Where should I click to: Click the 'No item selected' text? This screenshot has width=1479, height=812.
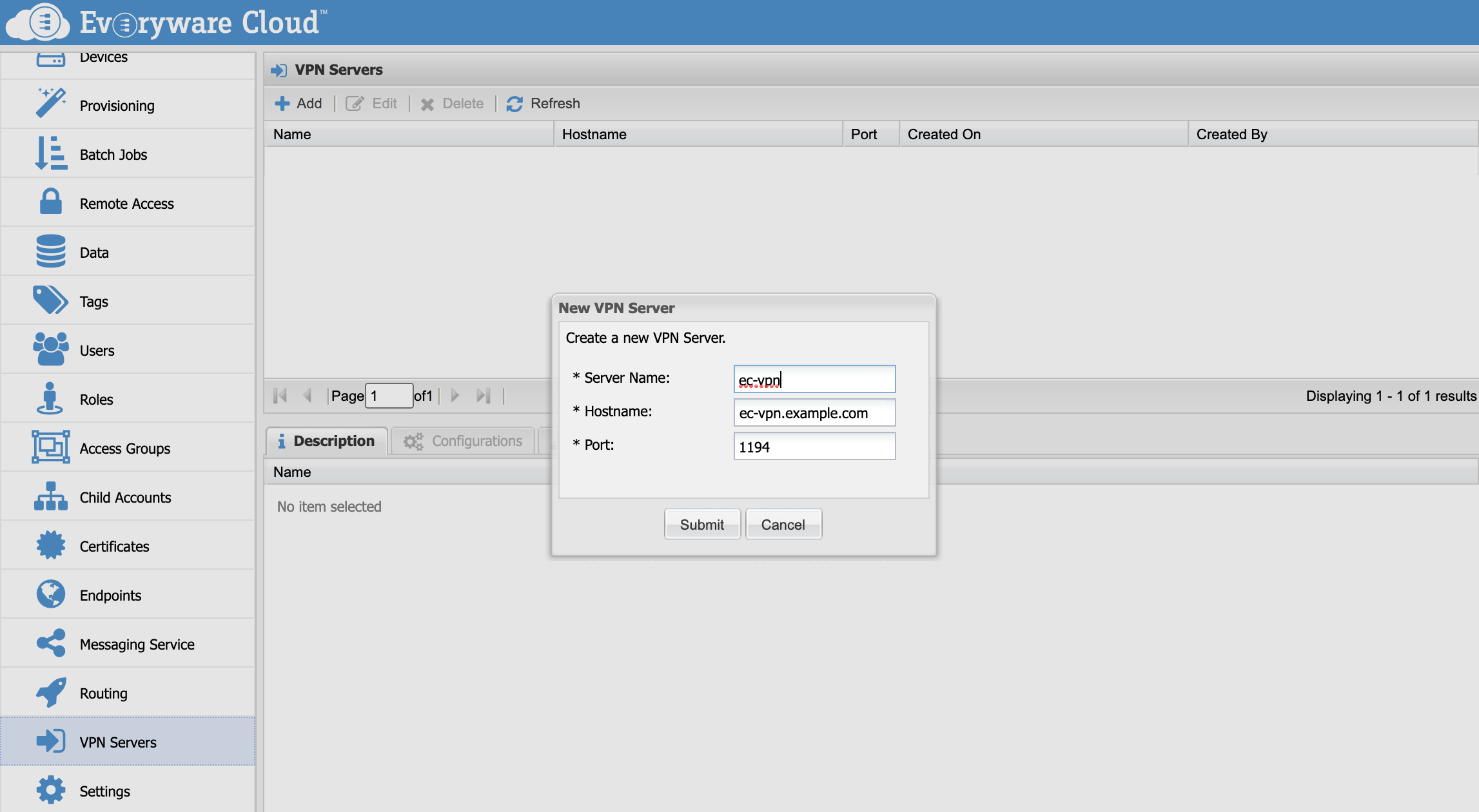(329, 507)
